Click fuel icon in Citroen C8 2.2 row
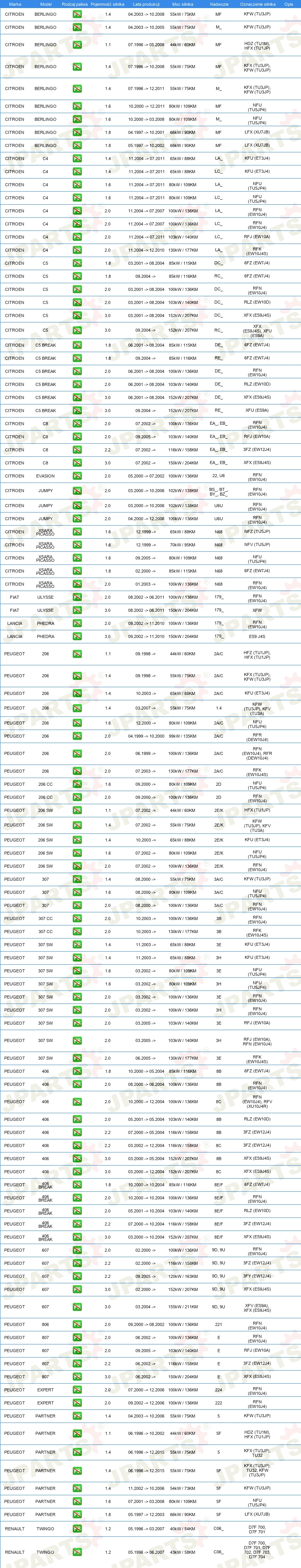Screen dimensions: 301x1568 [x=77, y=450]
